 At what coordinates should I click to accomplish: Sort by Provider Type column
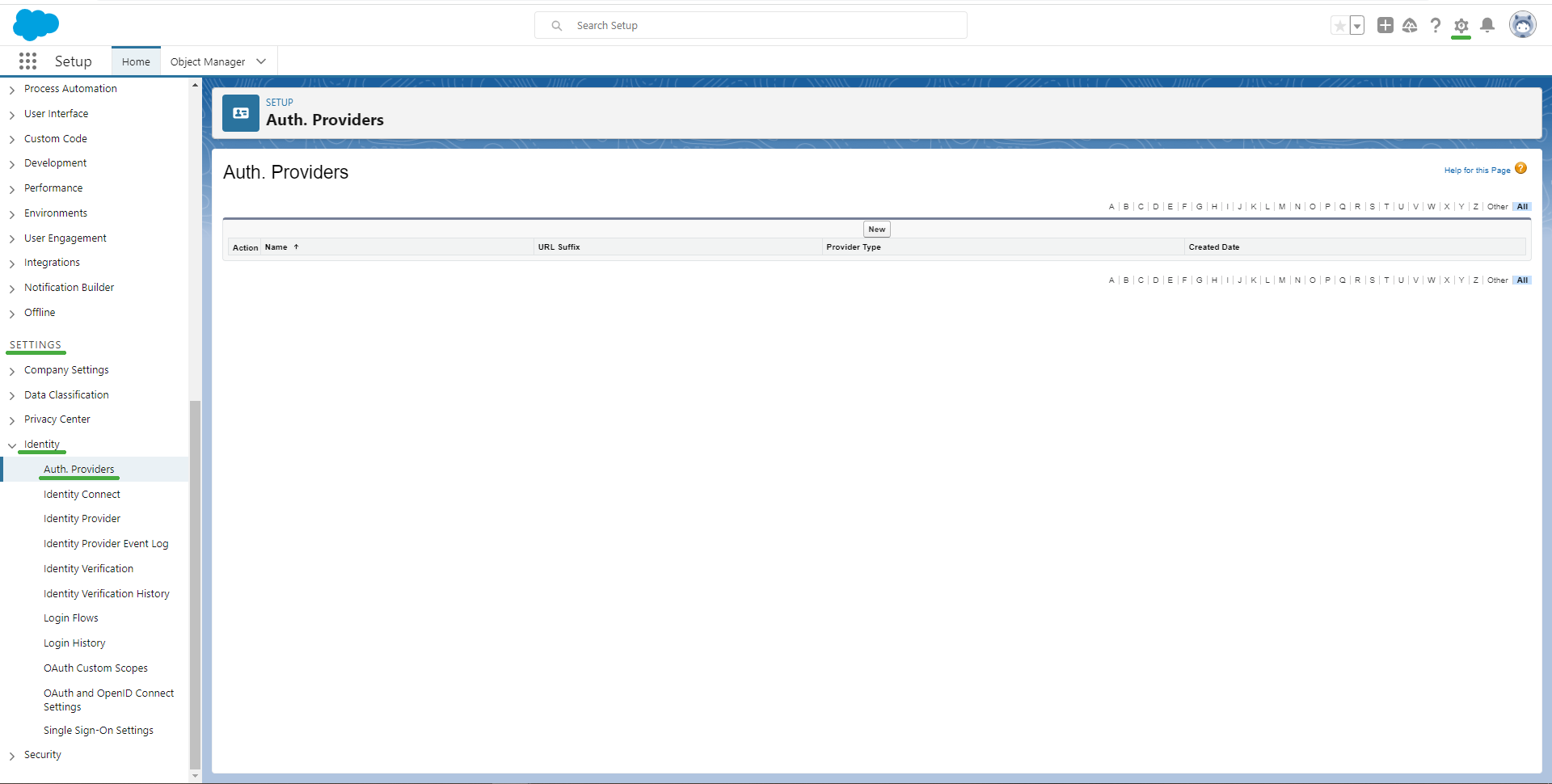[x=854, y=247]
